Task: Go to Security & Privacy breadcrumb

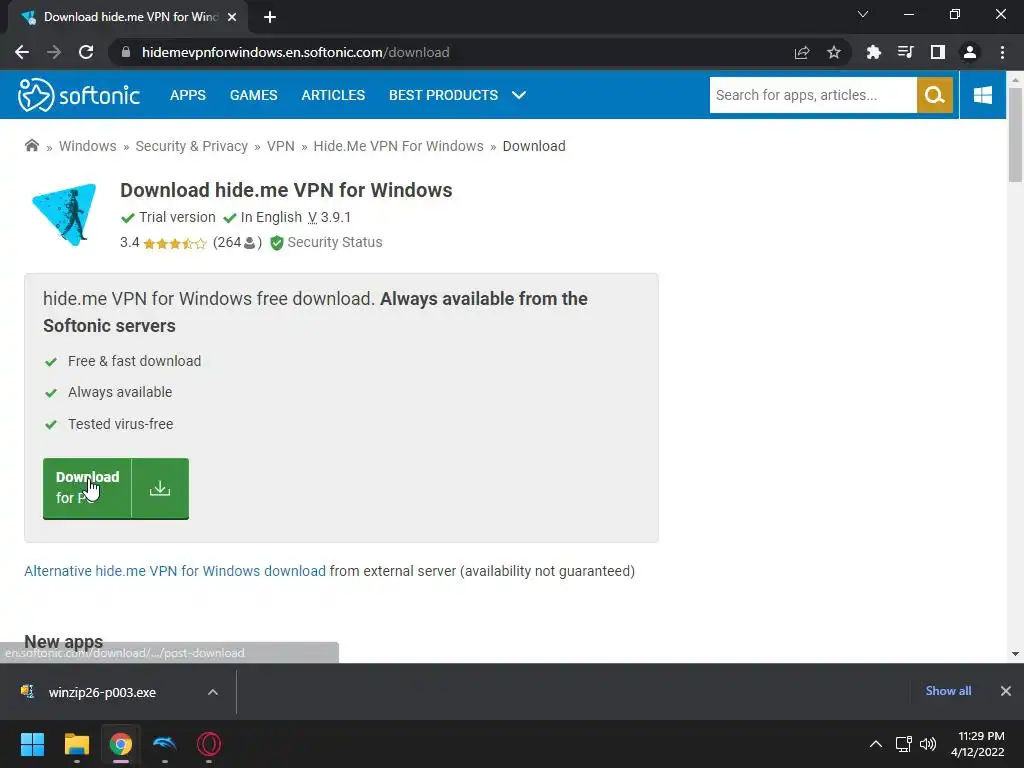Action: [x=191, y=146]
